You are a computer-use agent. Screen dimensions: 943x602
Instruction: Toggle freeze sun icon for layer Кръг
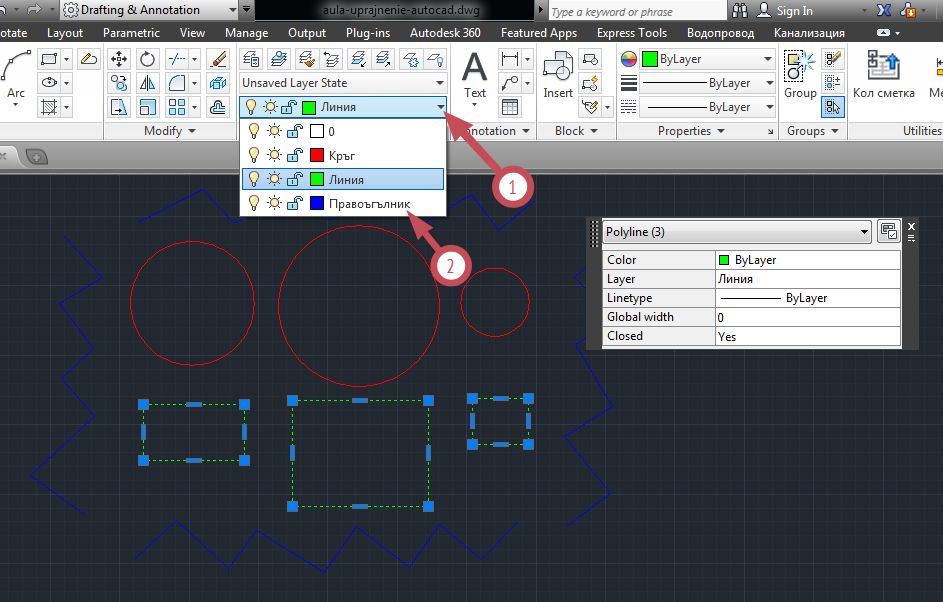pyautogui.click(x=274, y=155)
